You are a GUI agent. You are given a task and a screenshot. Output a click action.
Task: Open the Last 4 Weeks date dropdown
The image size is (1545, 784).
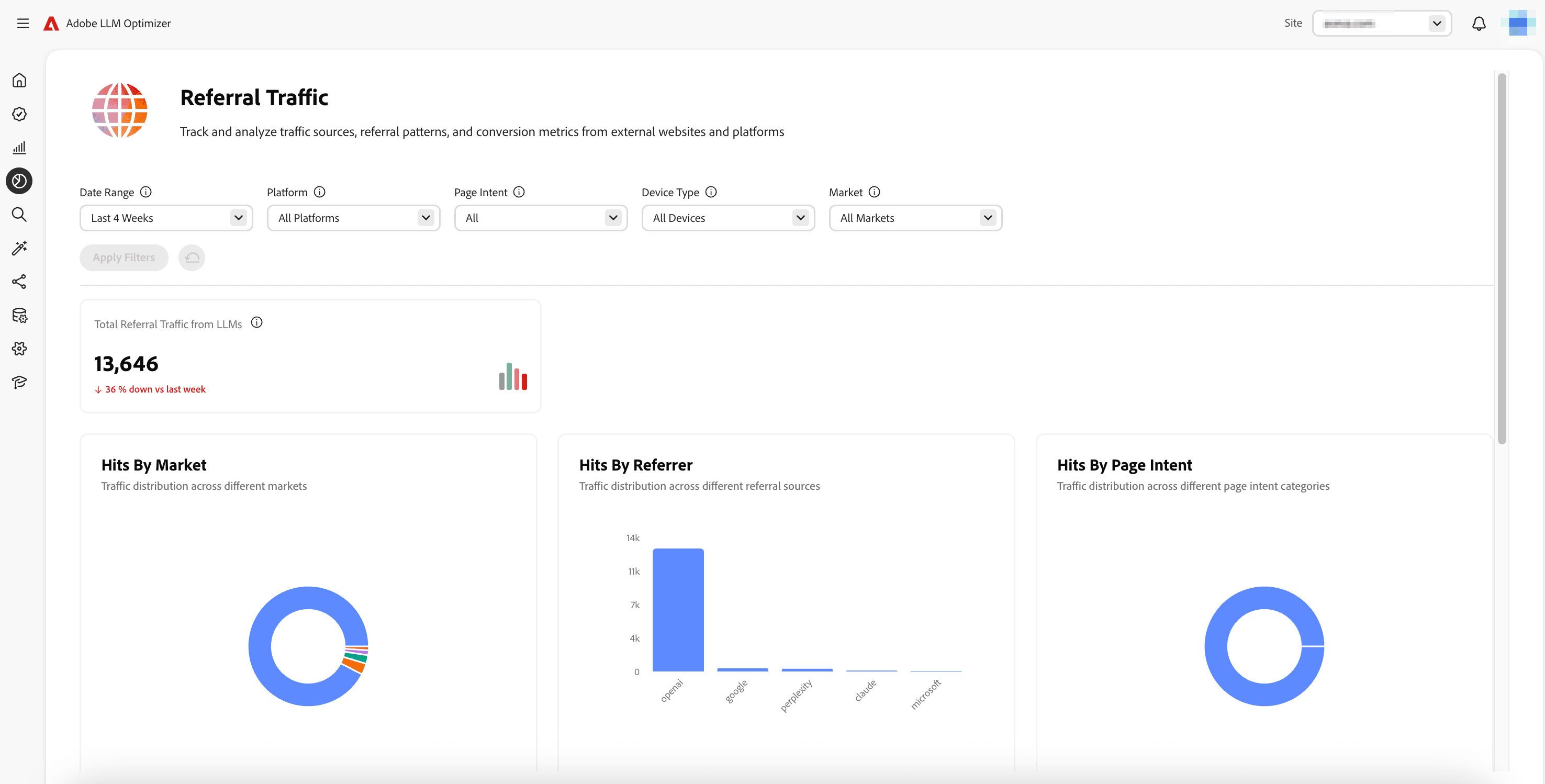[x=166, y=218]
